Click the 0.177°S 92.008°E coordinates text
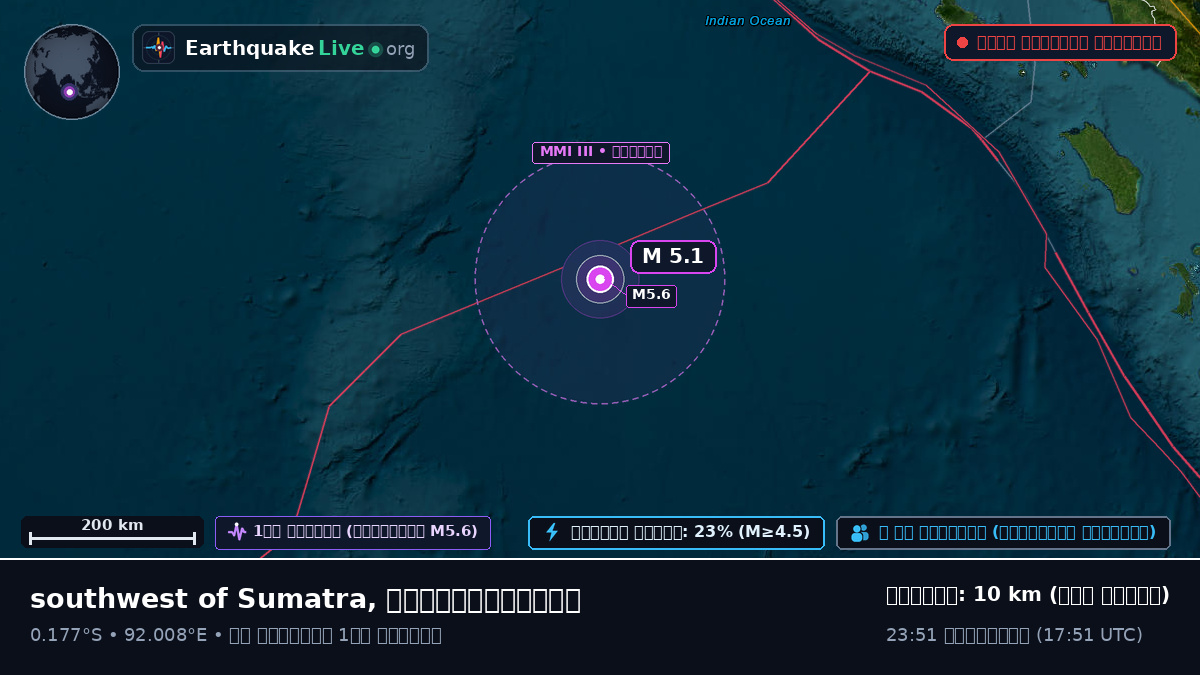Screen dimensions: 1200x675 tap(119, 635)
